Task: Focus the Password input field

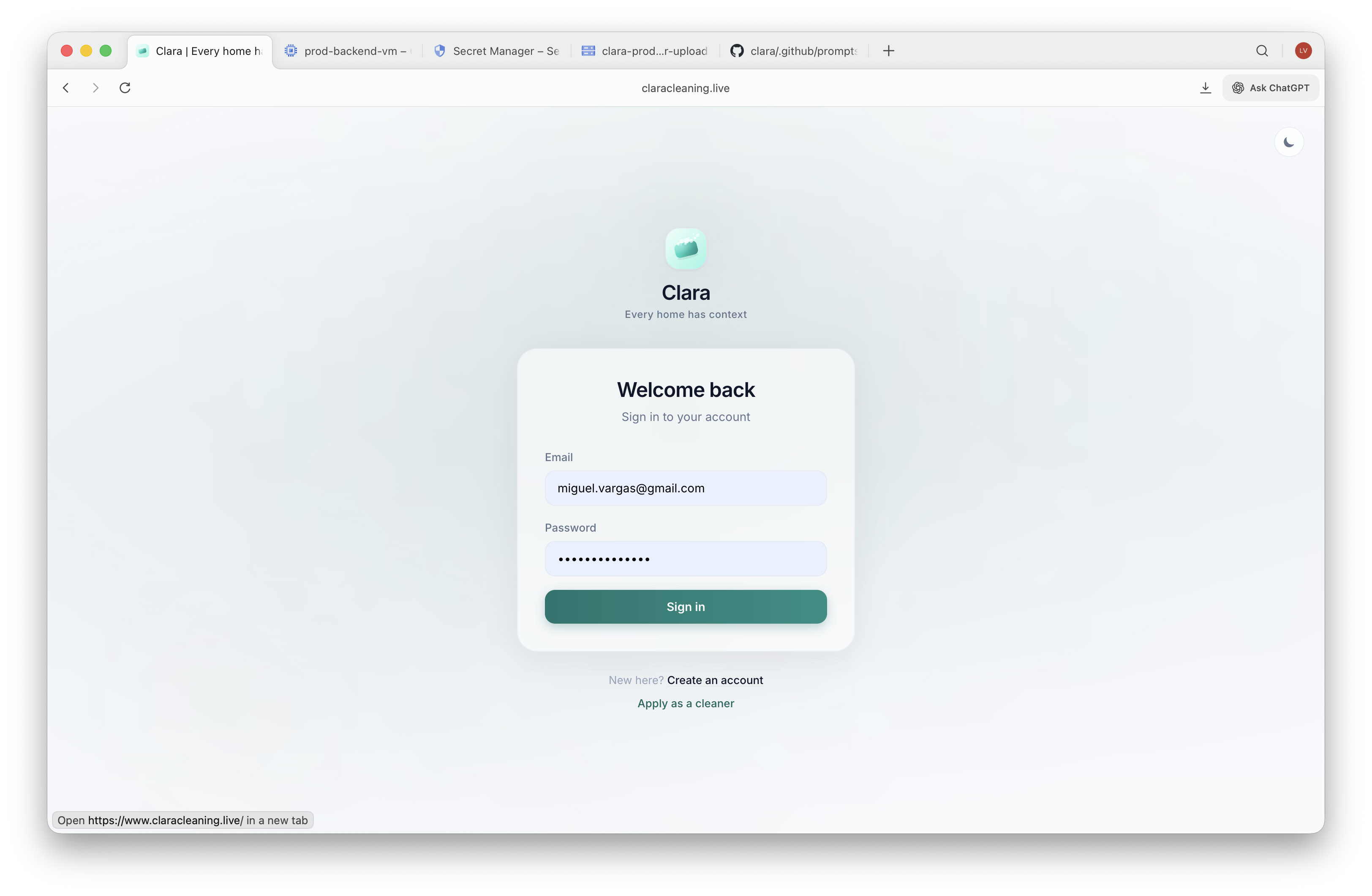Action: 686,558
